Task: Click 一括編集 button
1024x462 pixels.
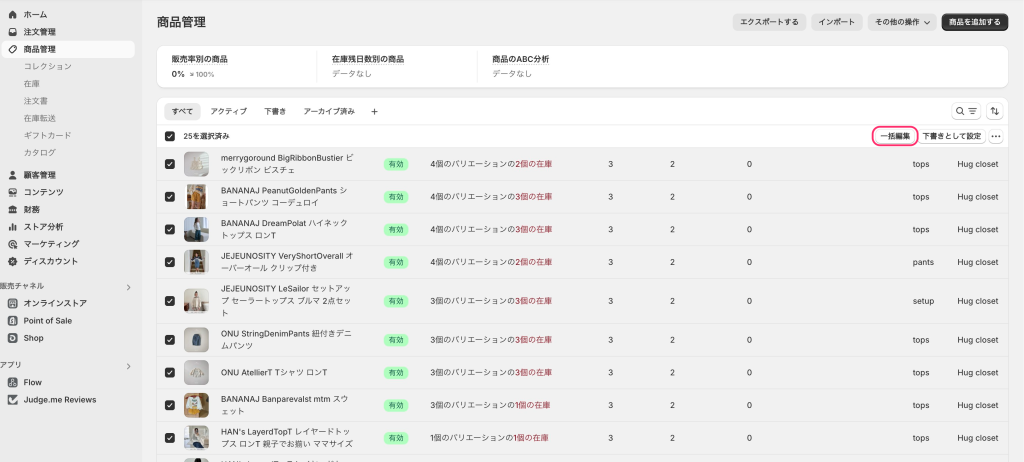Action: tap(894, 136)
